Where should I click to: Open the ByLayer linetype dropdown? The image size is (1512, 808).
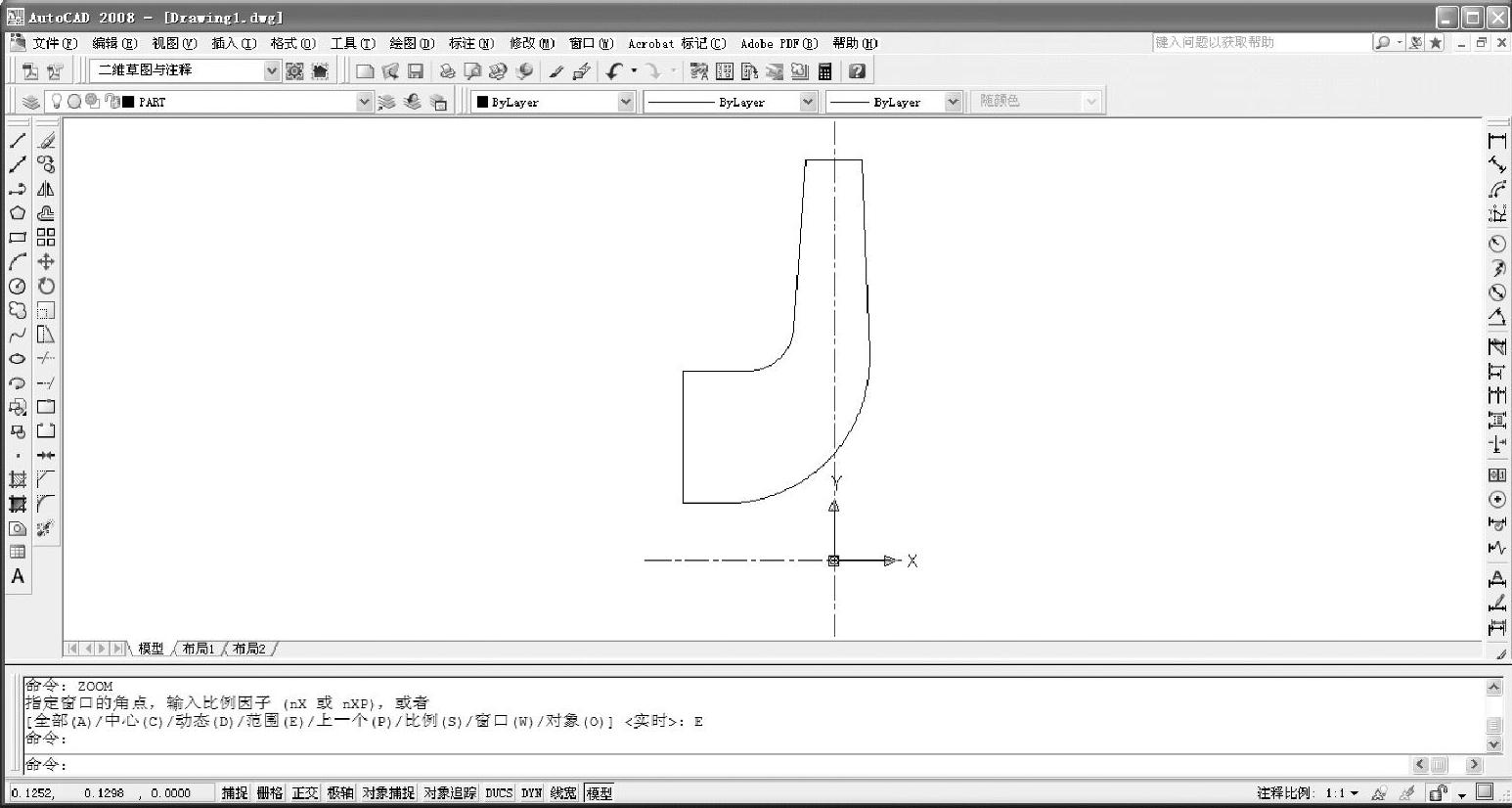tap(808, 102)
